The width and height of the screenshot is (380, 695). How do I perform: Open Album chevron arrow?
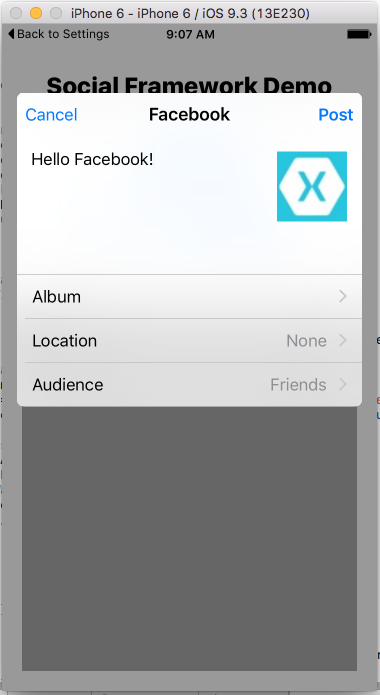(x=343, y=296)
